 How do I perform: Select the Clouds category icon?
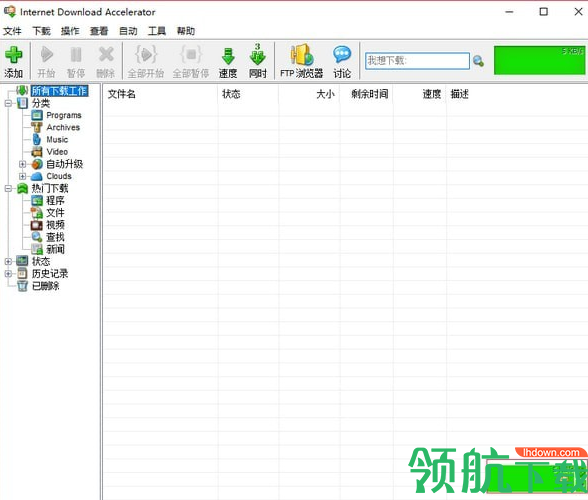tap(37, 176)
